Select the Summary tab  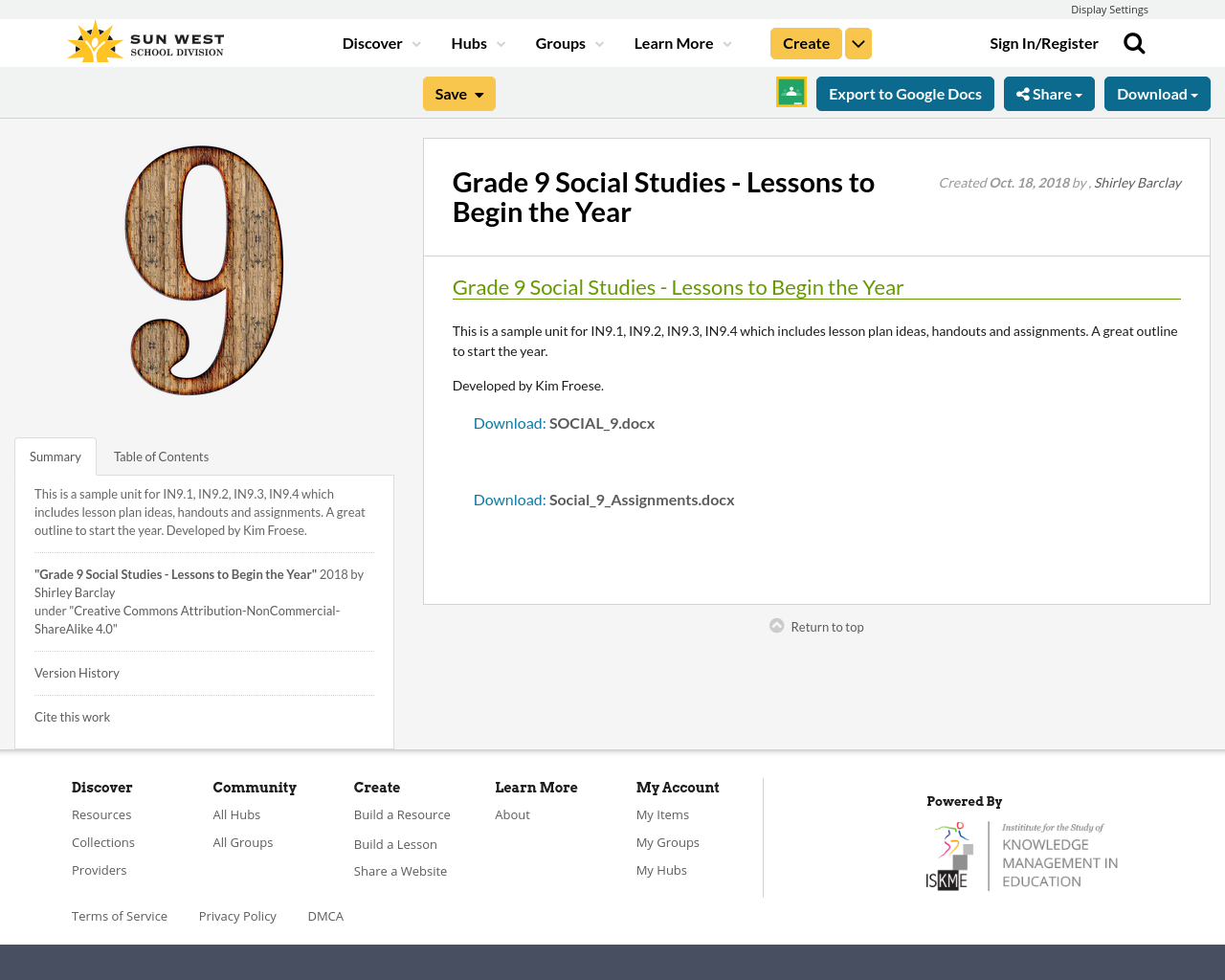tap(55, 456)
